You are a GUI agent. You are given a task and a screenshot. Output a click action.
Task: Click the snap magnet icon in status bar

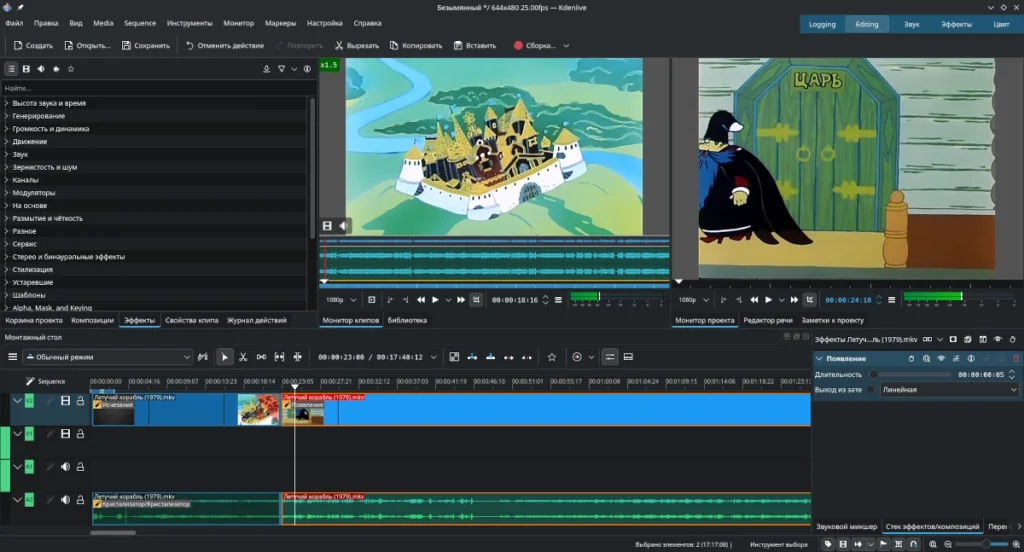tap(914, 544)
